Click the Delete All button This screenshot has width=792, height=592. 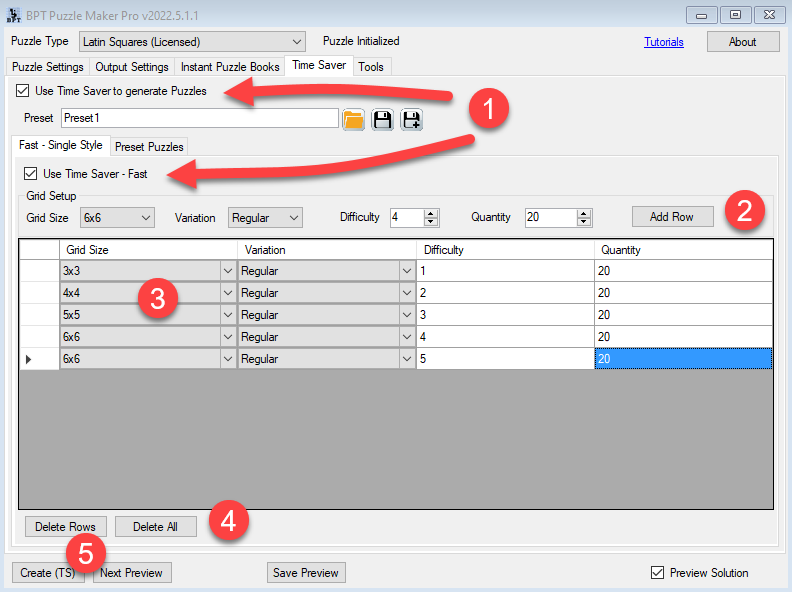[x=155, y=527]
